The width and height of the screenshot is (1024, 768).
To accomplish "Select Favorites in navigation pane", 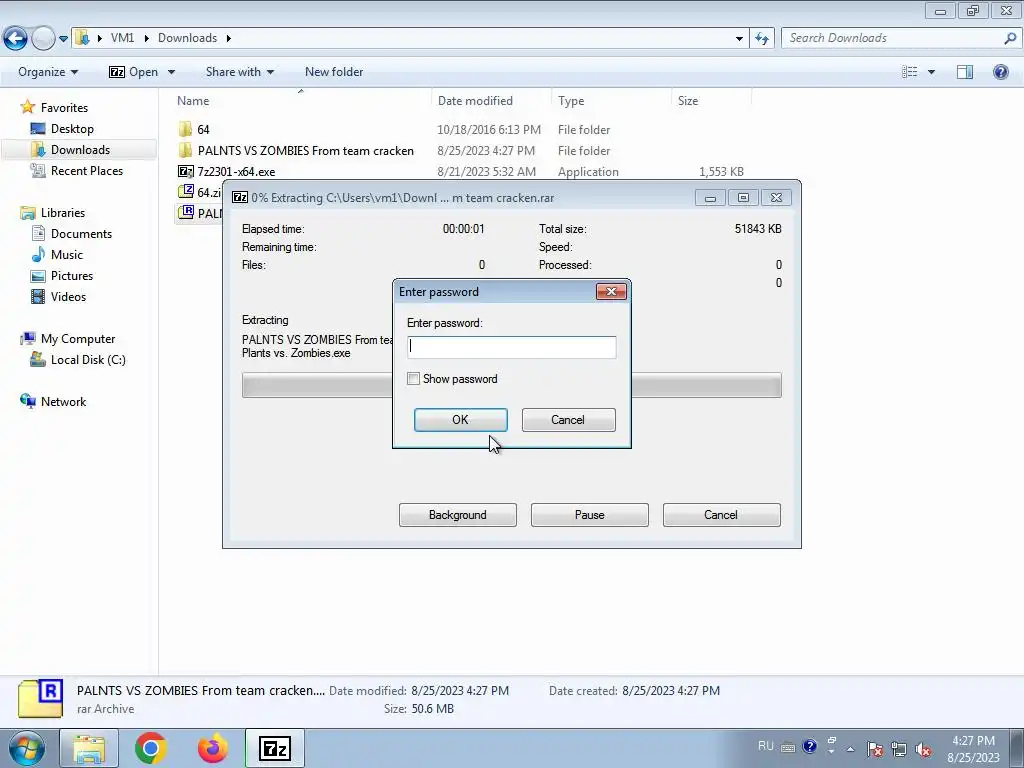I will pos(54,107).
